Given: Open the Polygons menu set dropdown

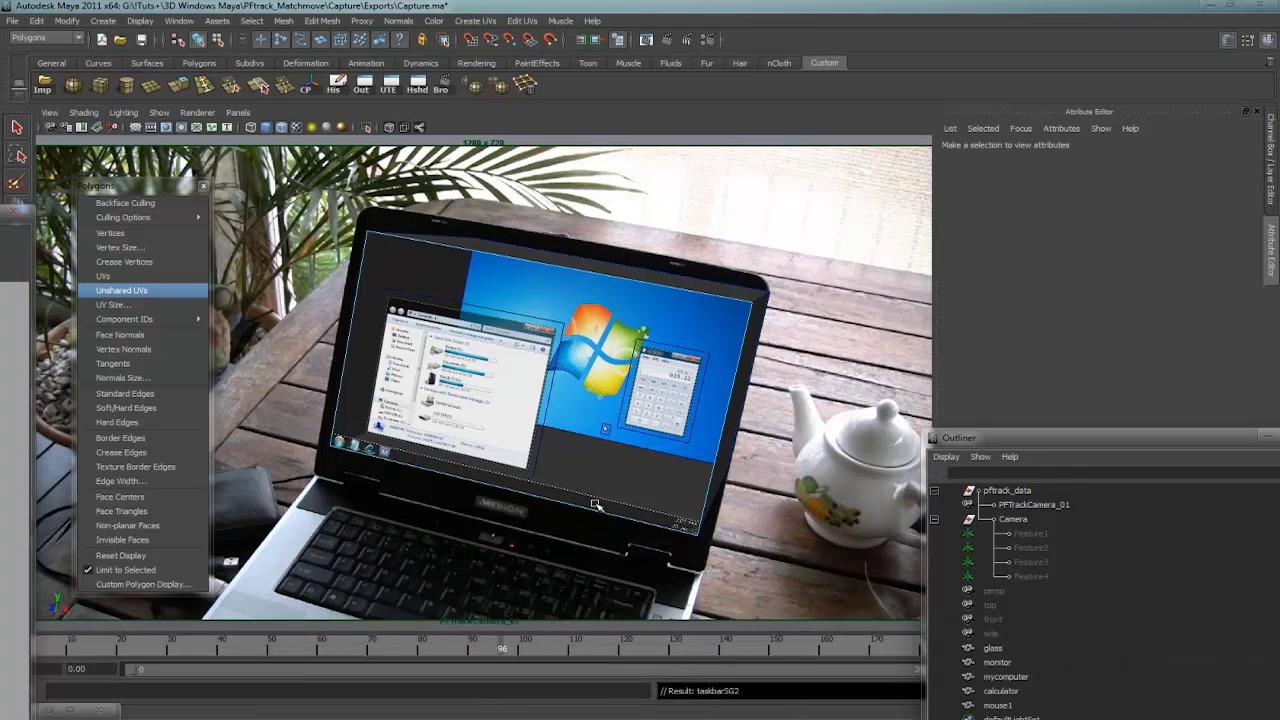Looking at the screenshot, I should pyautogui.click(x=47, y=38).
